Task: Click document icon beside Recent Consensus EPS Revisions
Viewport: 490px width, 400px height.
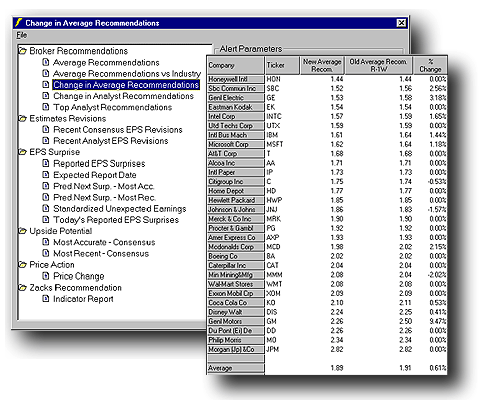Action: 46,129
